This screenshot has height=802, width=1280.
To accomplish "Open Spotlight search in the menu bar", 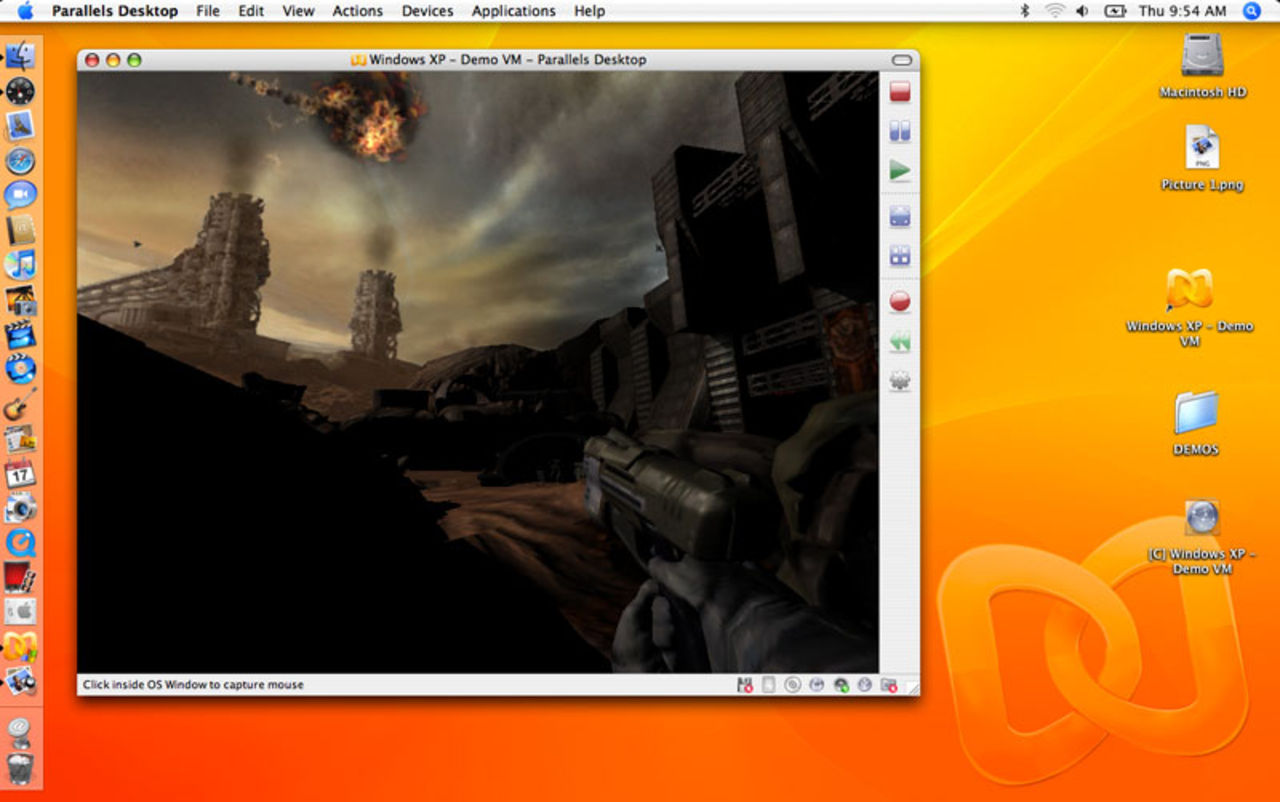I will click(x=1251, y=11).
